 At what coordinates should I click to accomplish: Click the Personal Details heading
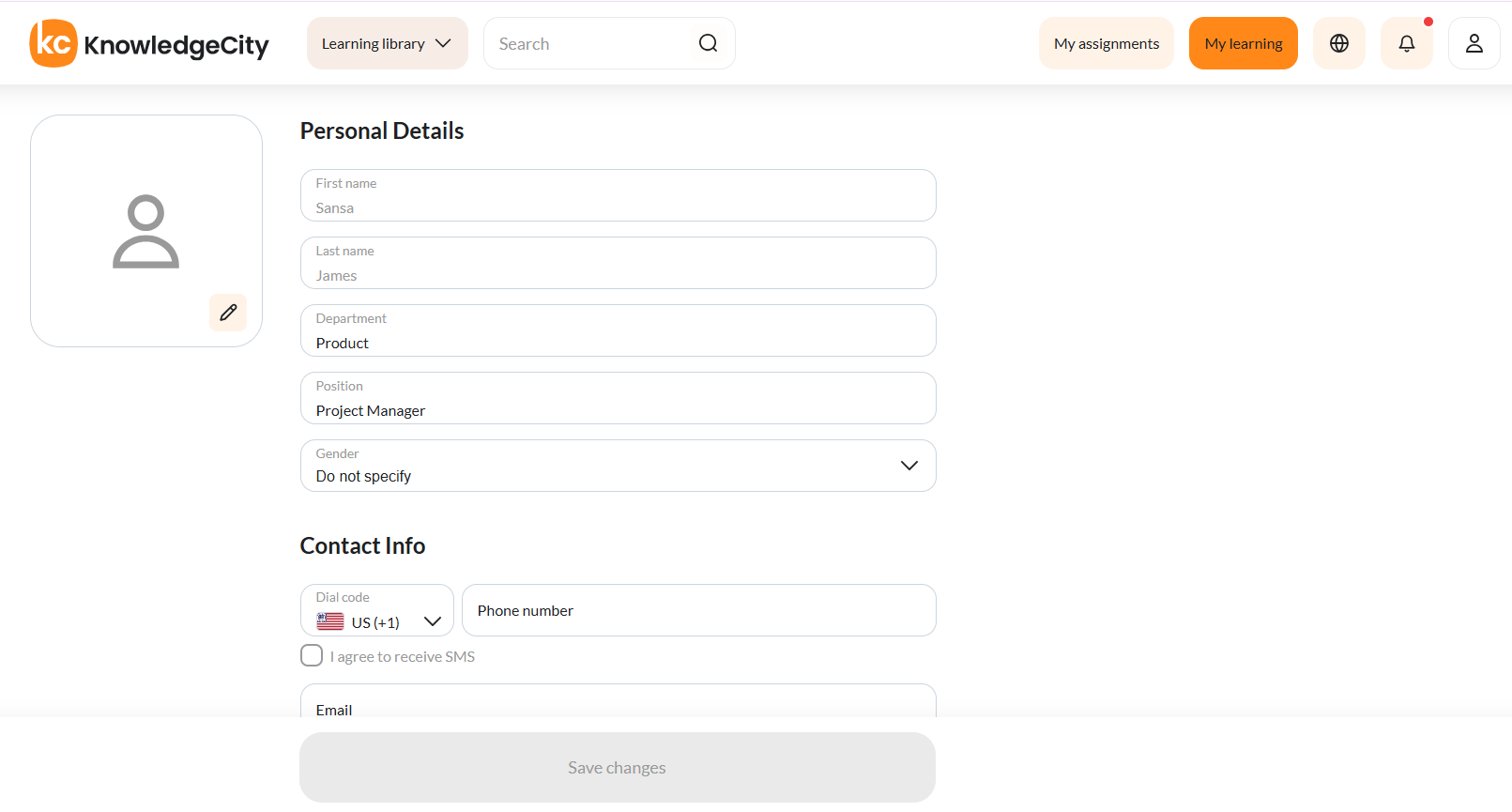[x=382, y=130]
